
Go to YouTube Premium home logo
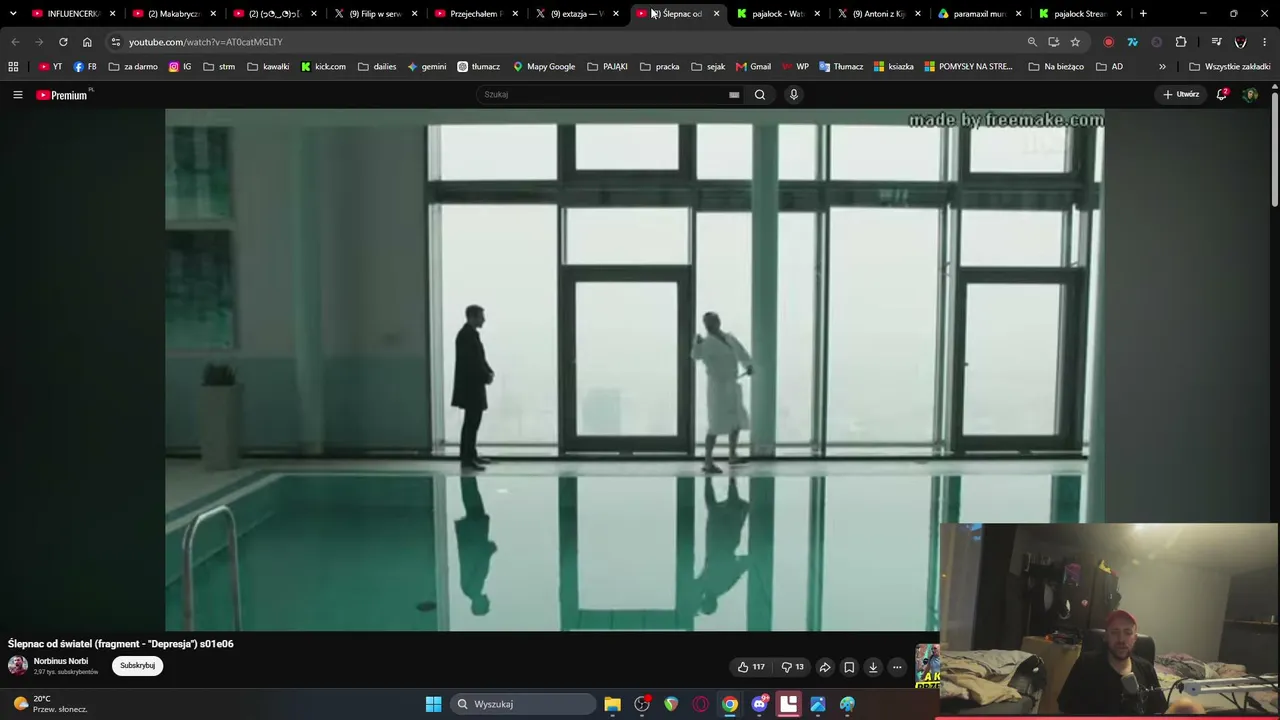click(x=64, y=95)
